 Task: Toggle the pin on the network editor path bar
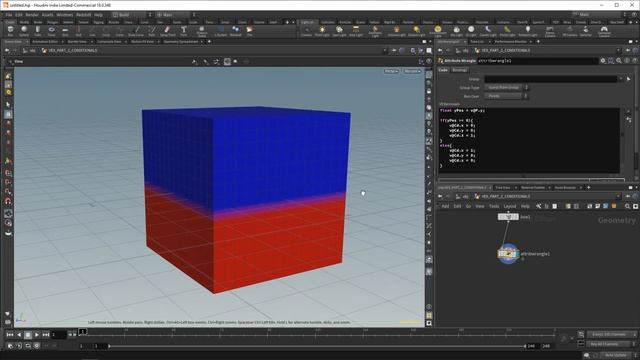[628, 197]
